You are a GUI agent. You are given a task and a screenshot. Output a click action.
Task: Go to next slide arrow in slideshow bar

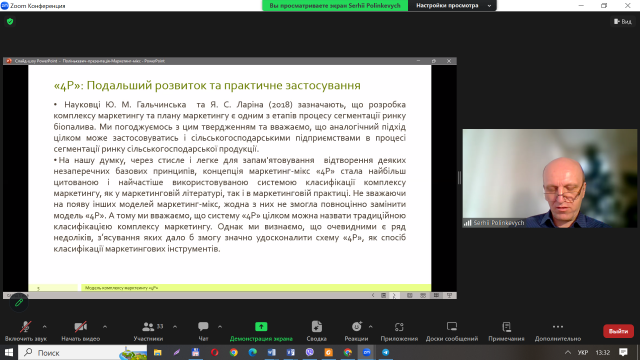tap(394, 295)
